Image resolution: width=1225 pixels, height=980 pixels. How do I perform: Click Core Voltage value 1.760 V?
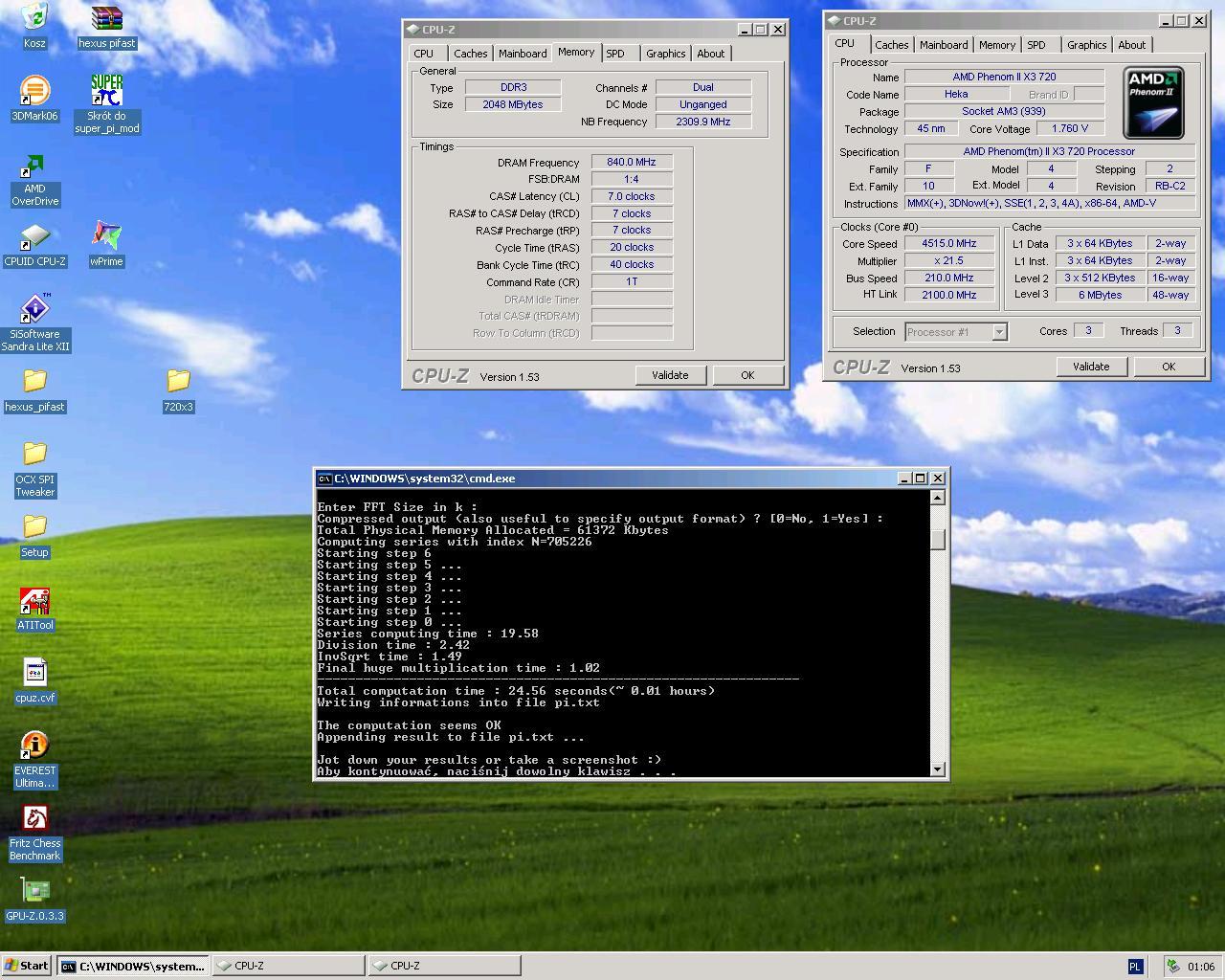1069,129
